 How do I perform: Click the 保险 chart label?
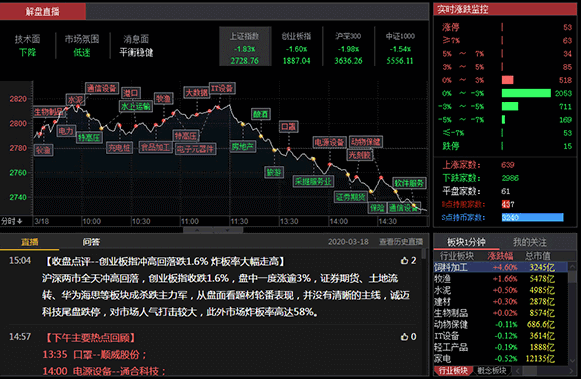[x=377, y=208]
